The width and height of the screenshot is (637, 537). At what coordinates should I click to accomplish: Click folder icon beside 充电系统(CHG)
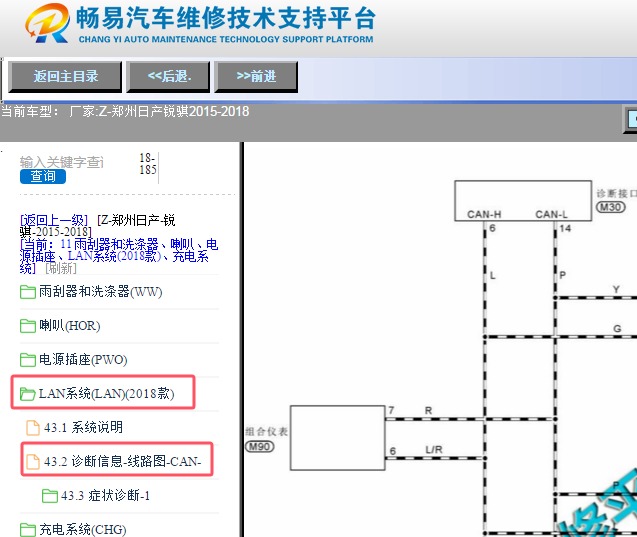tap(28, 530)
